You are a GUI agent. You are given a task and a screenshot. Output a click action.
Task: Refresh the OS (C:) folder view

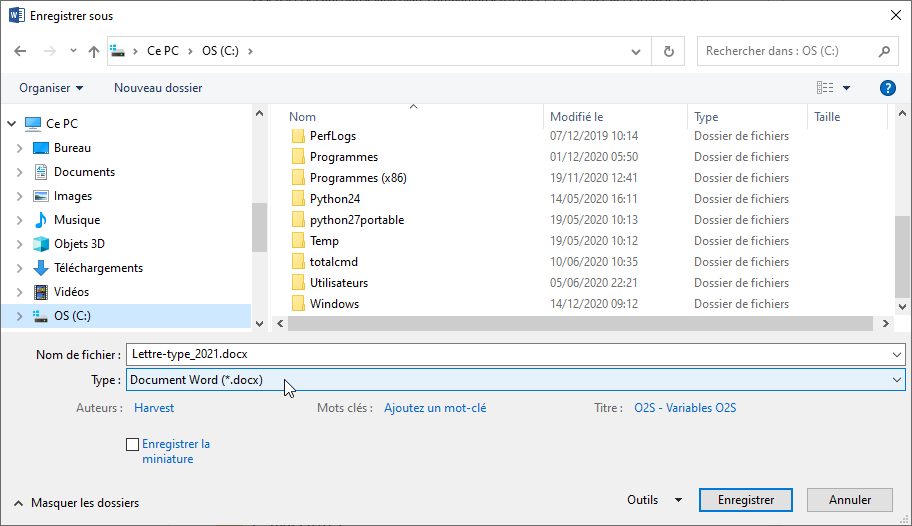[x=668, y=51]
